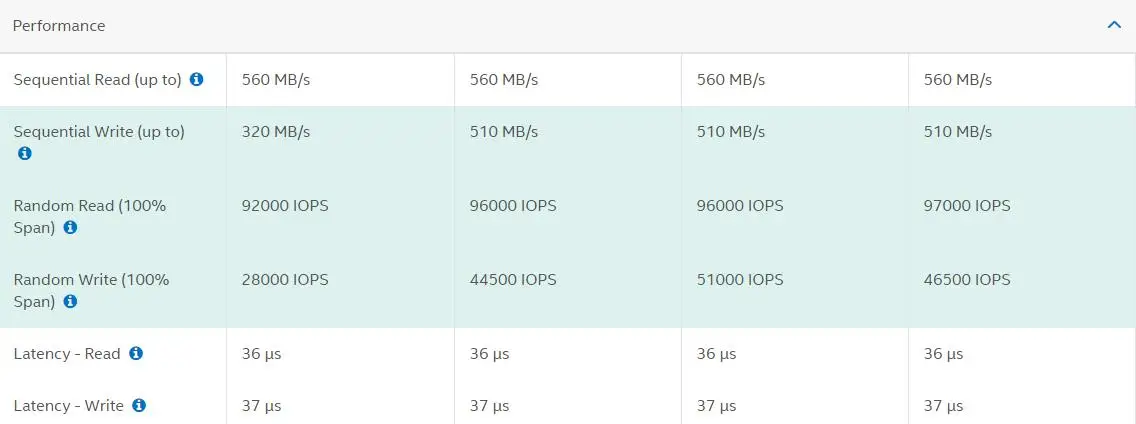Click the Performance section header title
The image size is (1136, 424).
(59, 26)
